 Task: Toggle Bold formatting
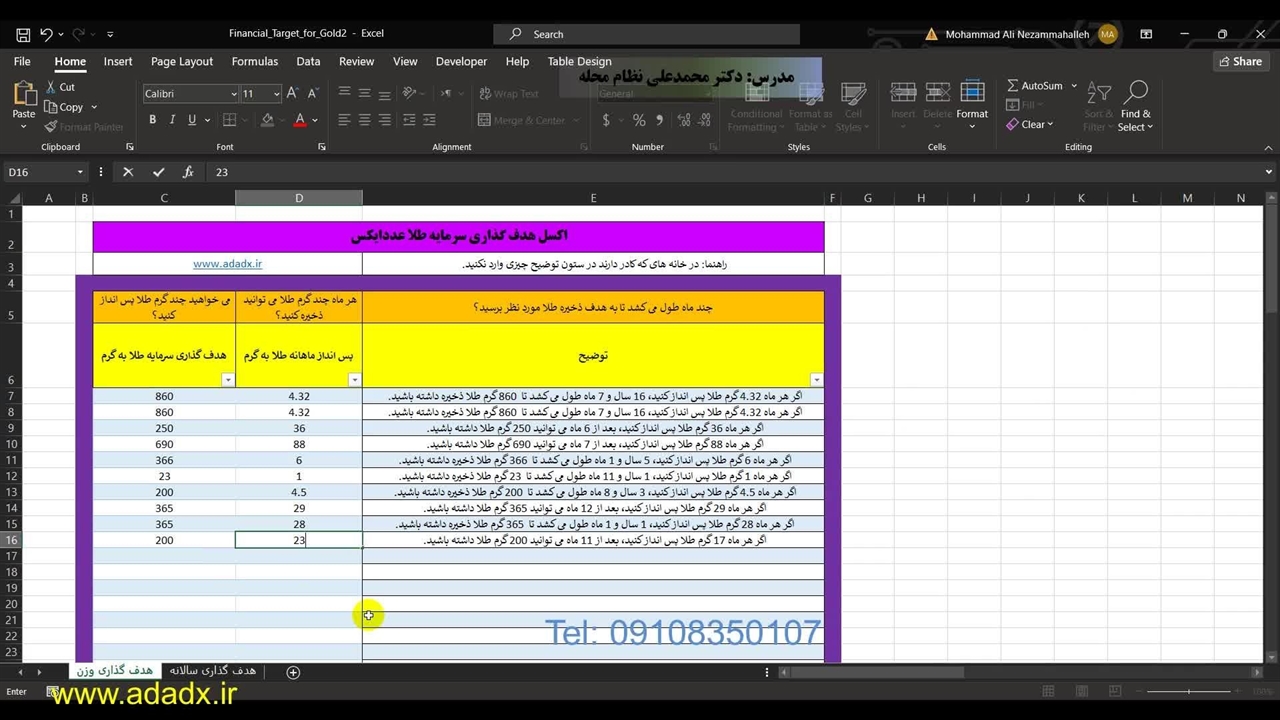152,120
